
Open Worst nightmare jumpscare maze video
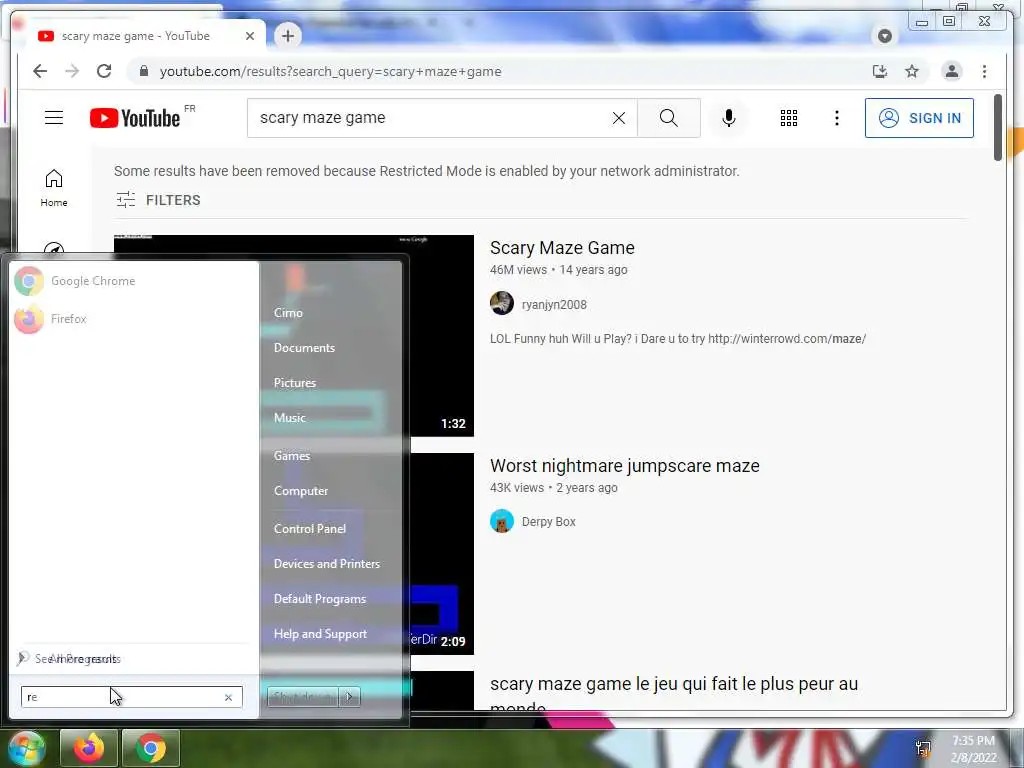click(625, 466)
